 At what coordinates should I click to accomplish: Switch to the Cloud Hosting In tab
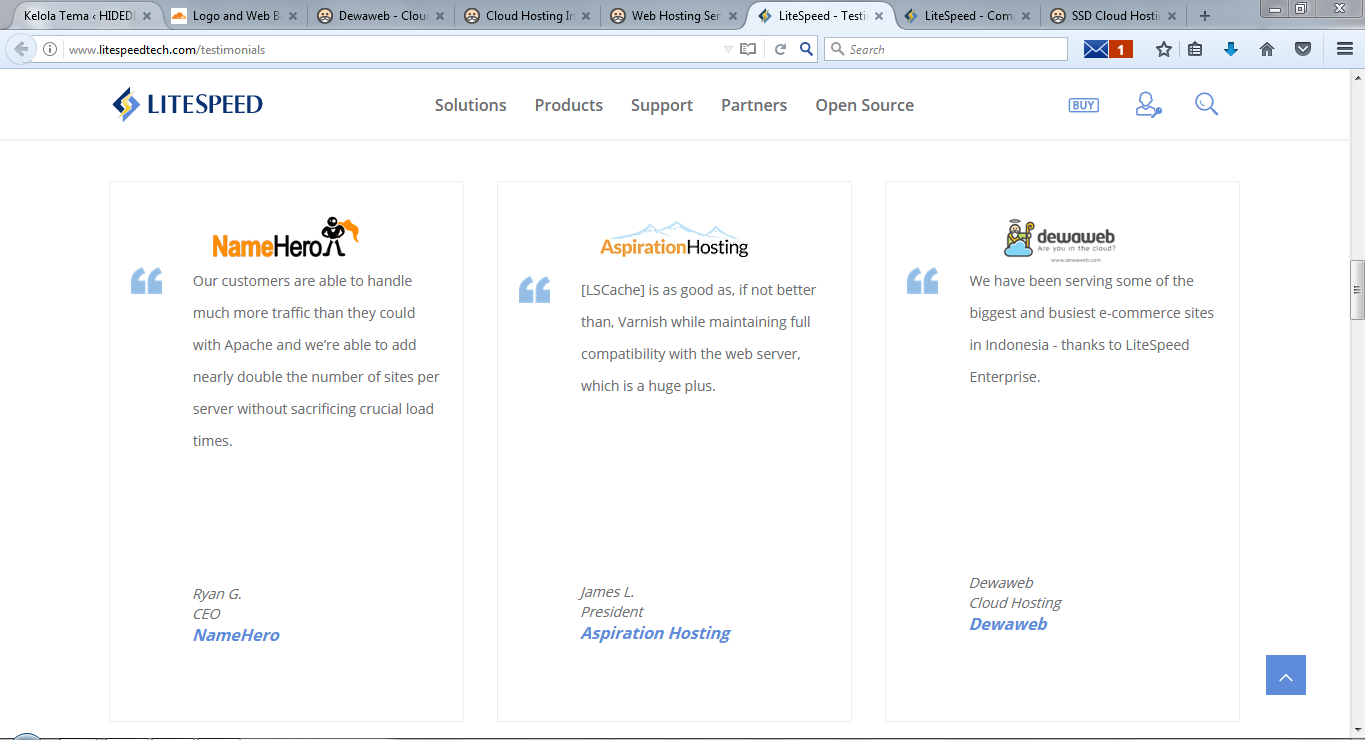(x=526, y=16)
